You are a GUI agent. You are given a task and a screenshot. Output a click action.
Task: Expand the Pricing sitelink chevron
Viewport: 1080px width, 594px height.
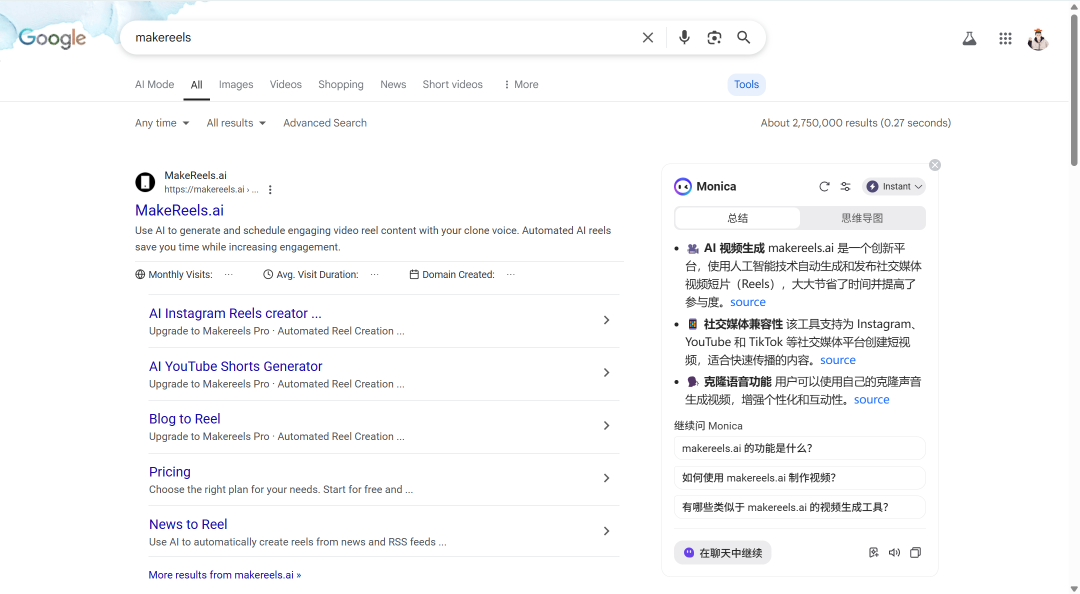606,478
